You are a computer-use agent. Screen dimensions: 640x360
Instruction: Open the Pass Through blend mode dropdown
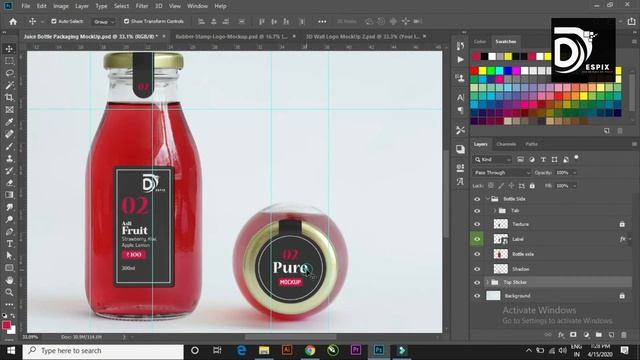tap(502, 173)
